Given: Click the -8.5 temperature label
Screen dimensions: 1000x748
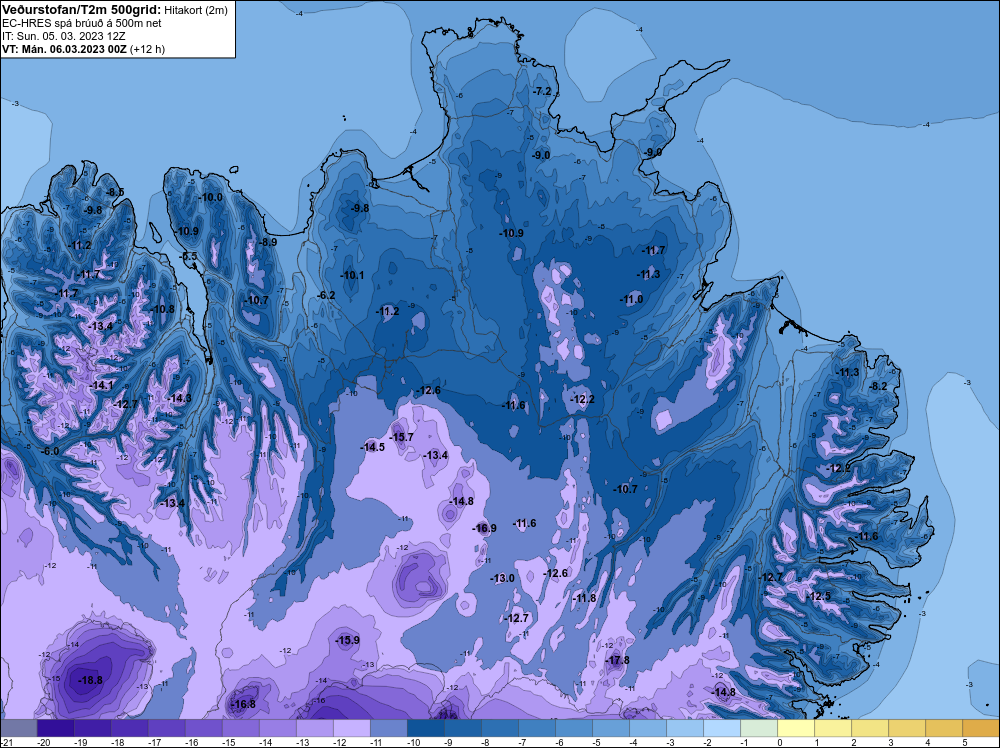Looking at the screenshot, I should [x=115, y=192].
